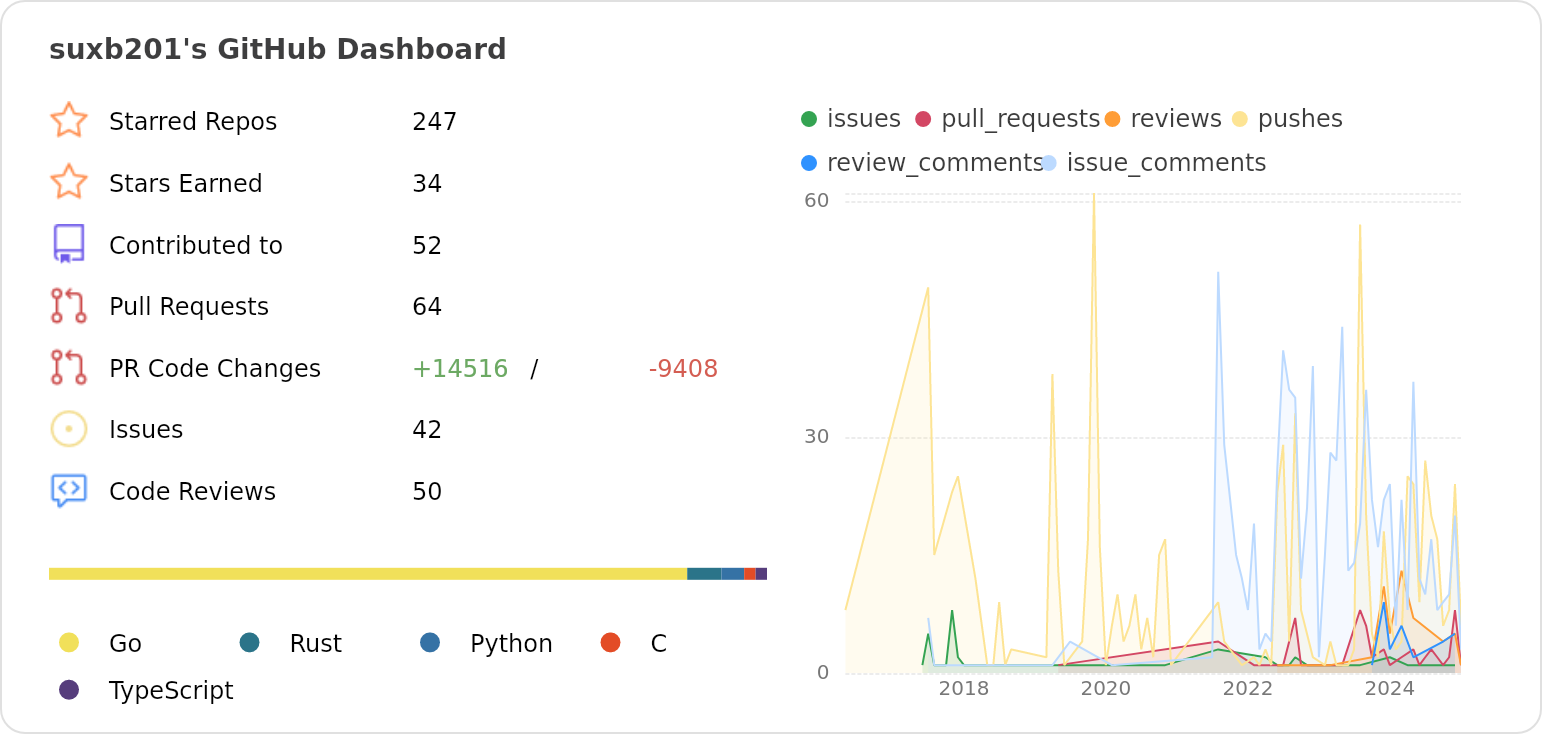Click the 2018 x-axis label

pos(964,689)
